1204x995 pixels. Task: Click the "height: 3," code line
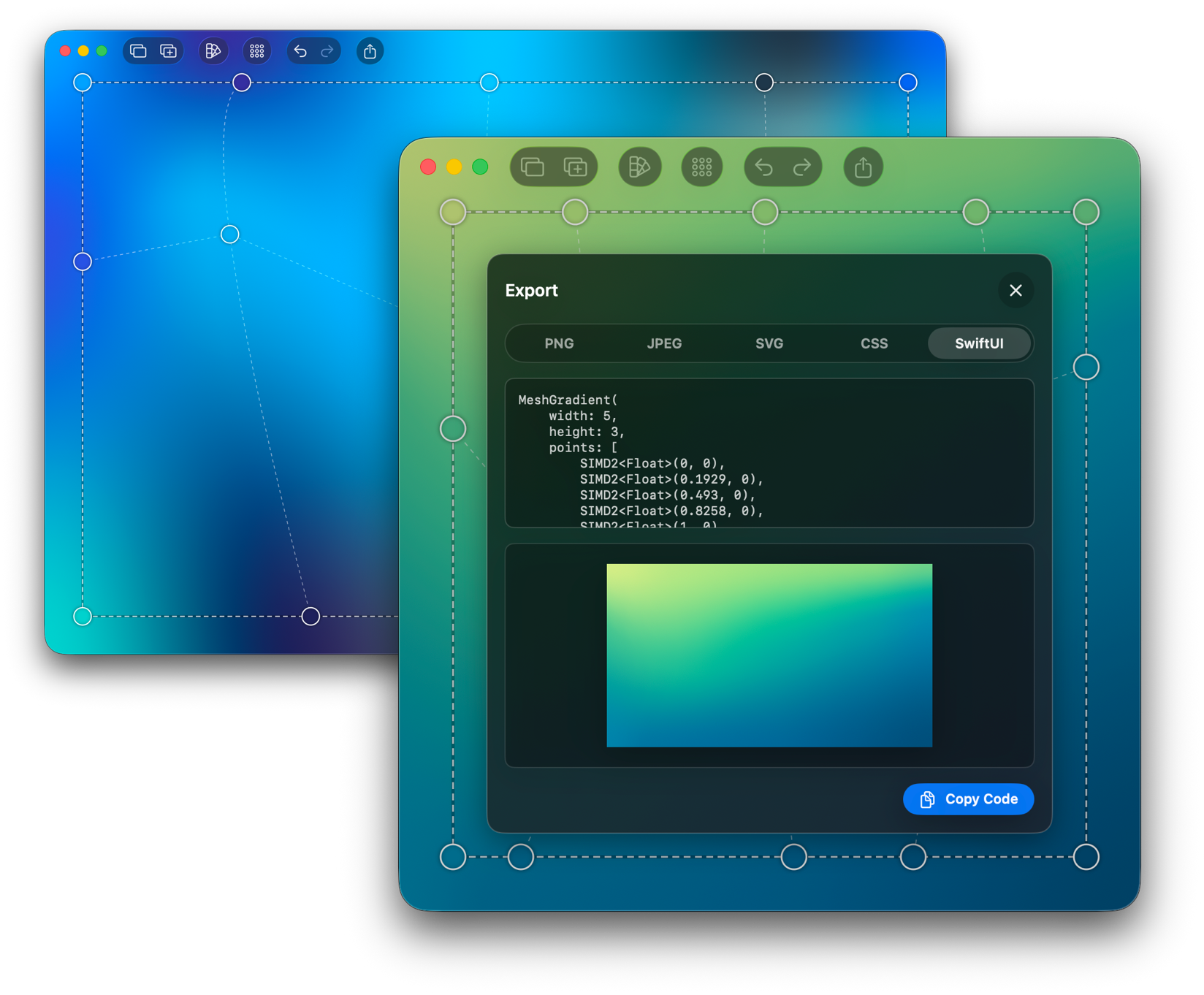point(587,432)
